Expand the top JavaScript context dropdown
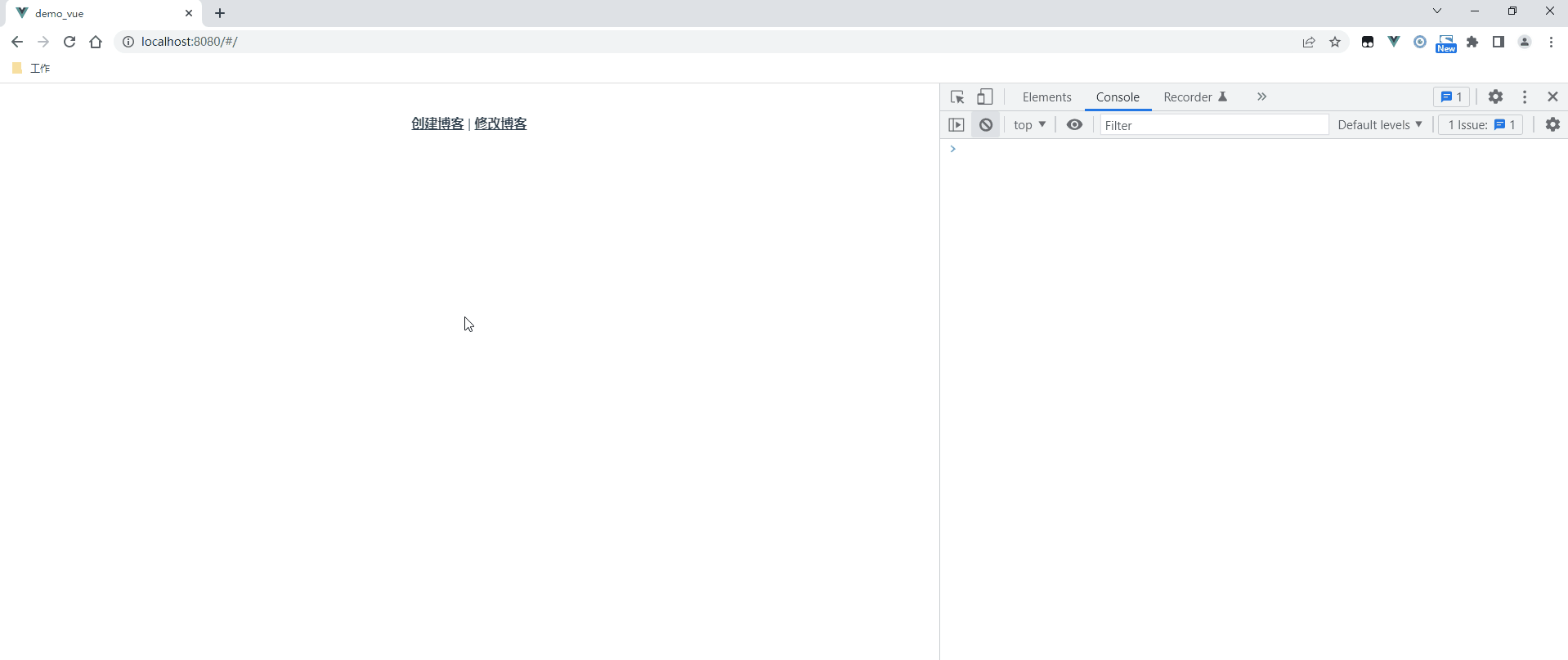 pos(1029,125)
